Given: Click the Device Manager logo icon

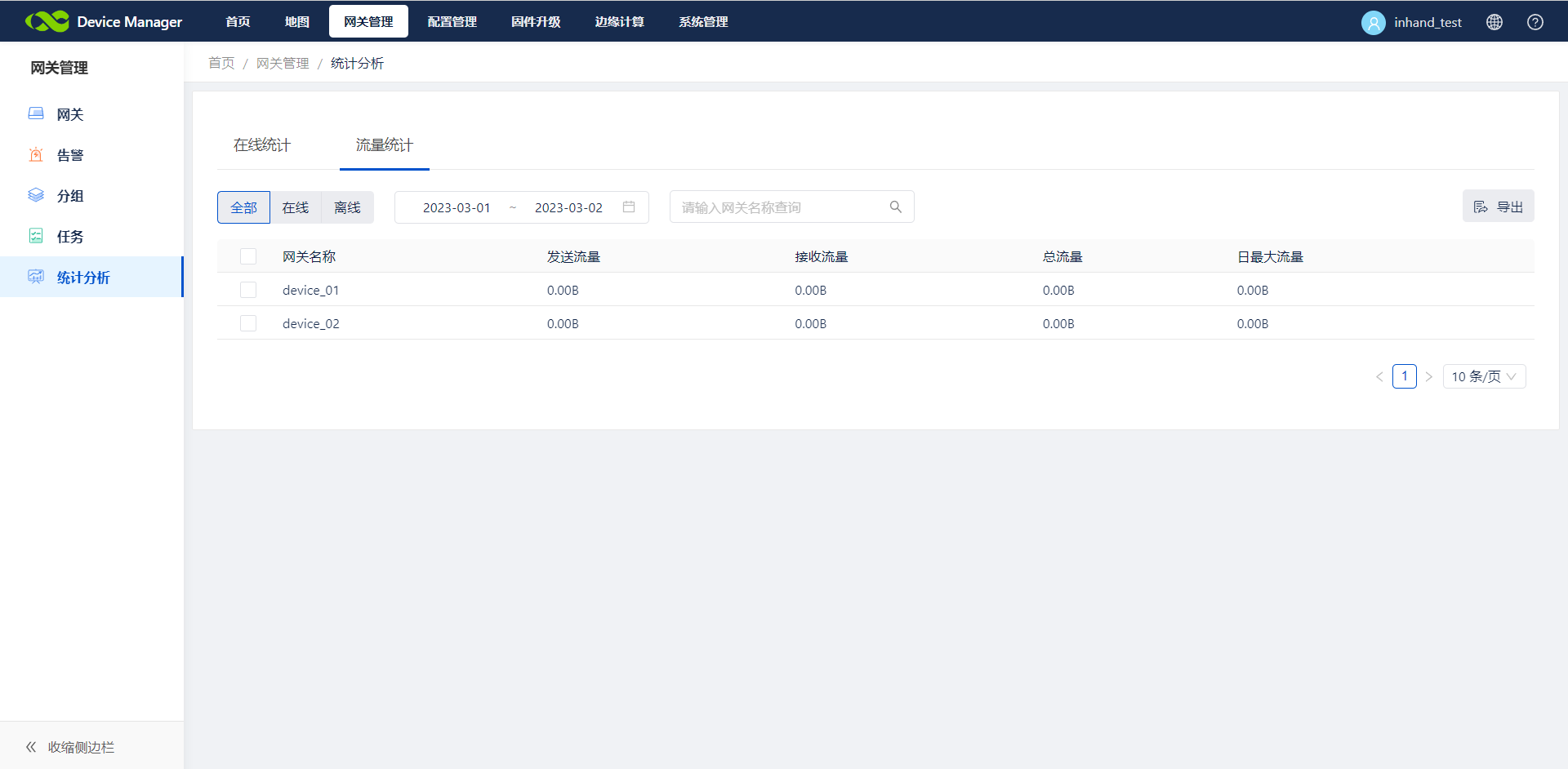Looking at the screenshot, I should [47, 21].
